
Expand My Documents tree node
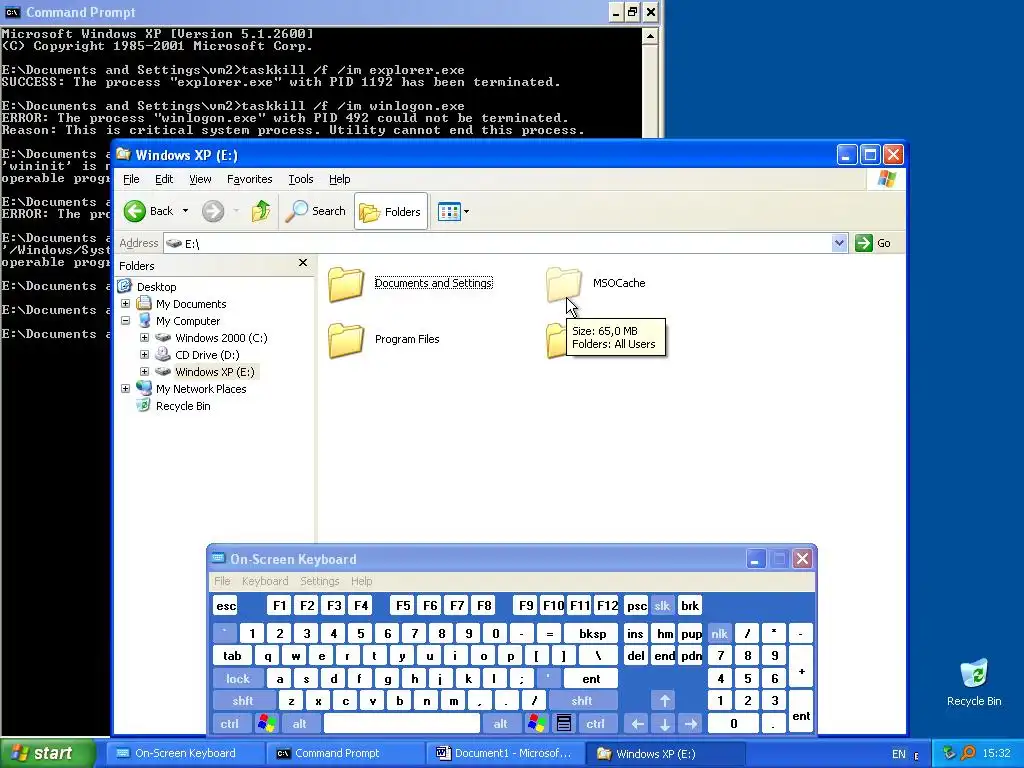pos(125,304)
